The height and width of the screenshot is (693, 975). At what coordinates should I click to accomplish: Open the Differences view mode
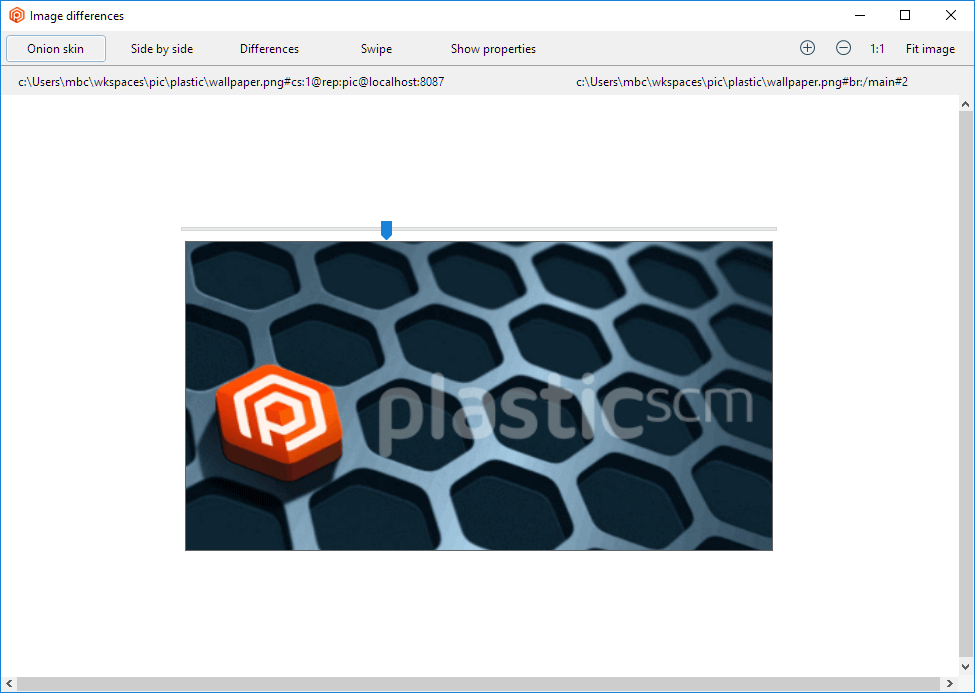pos(269,49)
